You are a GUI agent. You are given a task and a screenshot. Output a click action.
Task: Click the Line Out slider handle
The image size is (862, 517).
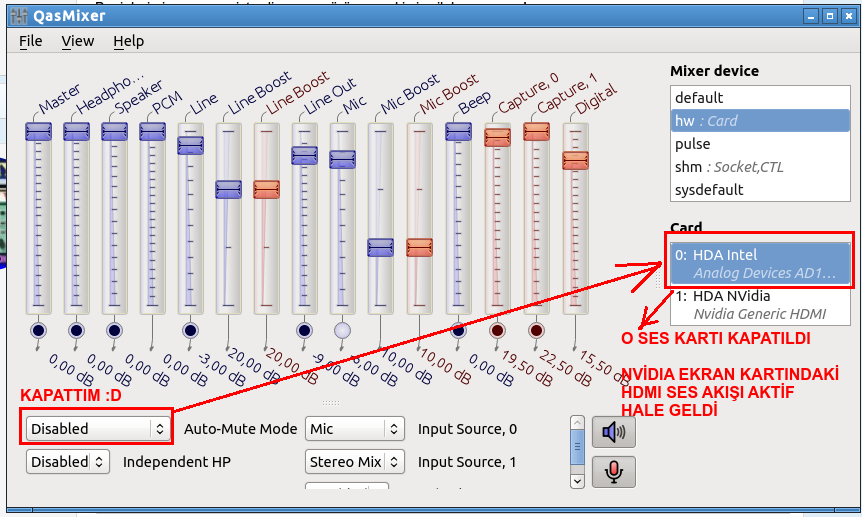[x=304, y=155]
